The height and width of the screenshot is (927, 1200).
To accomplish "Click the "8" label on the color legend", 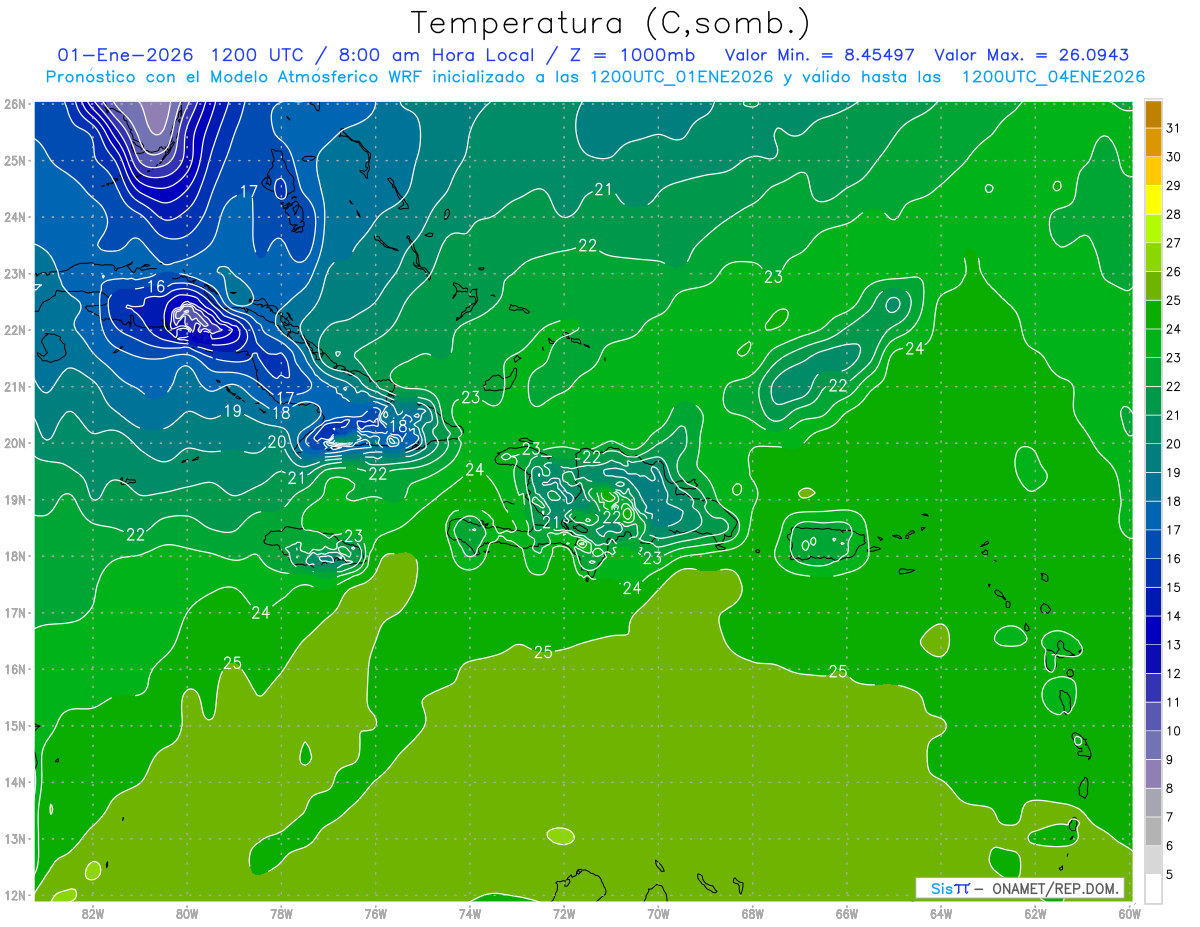I will 1170,788.
